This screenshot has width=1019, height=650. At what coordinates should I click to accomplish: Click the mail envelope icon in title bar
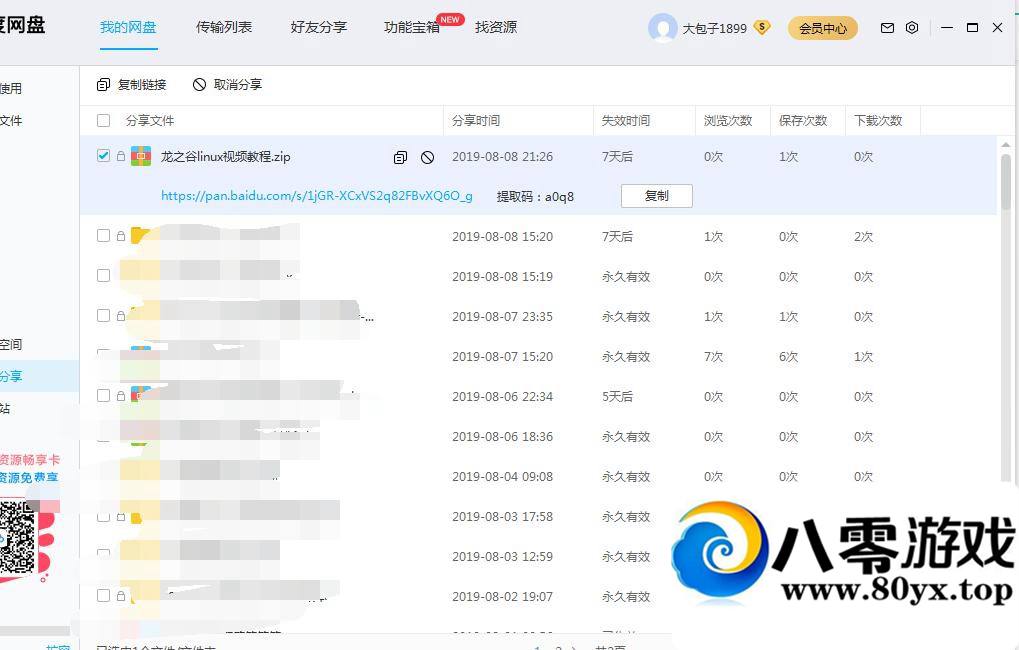pos(887,28)
